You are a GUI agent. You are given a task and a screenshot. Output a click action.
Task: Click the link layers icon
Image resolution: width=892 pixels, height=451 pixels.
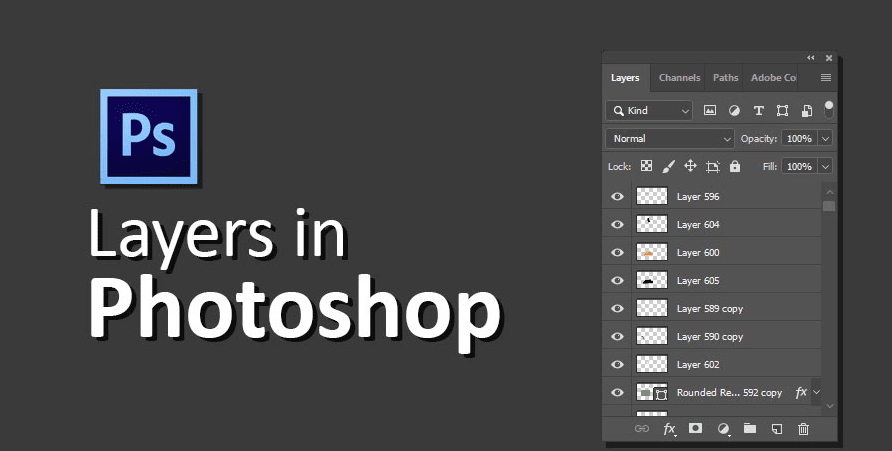pos(641,428)
